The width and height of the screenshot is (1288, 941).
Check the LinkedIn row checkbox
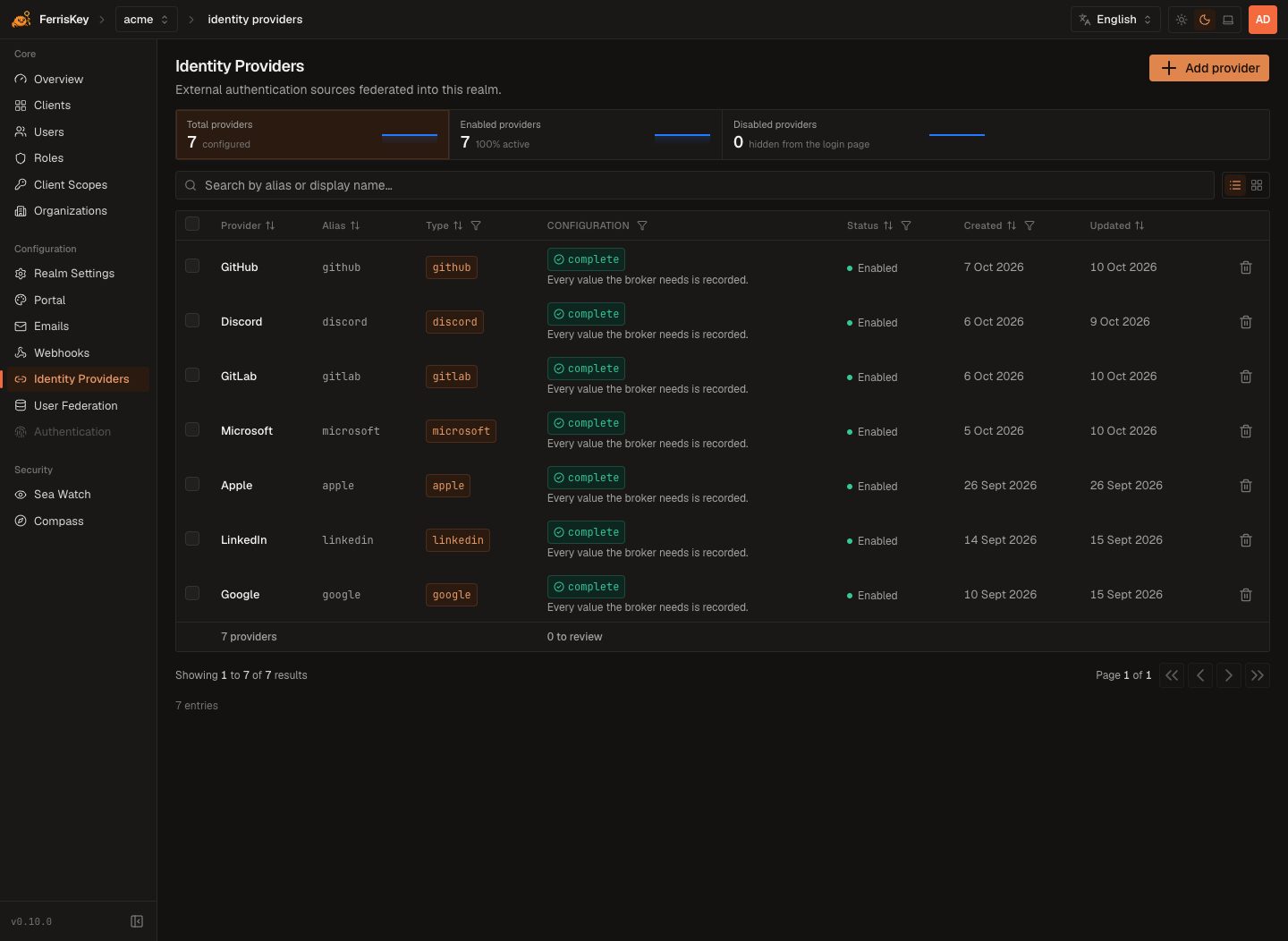pos(192,538)
